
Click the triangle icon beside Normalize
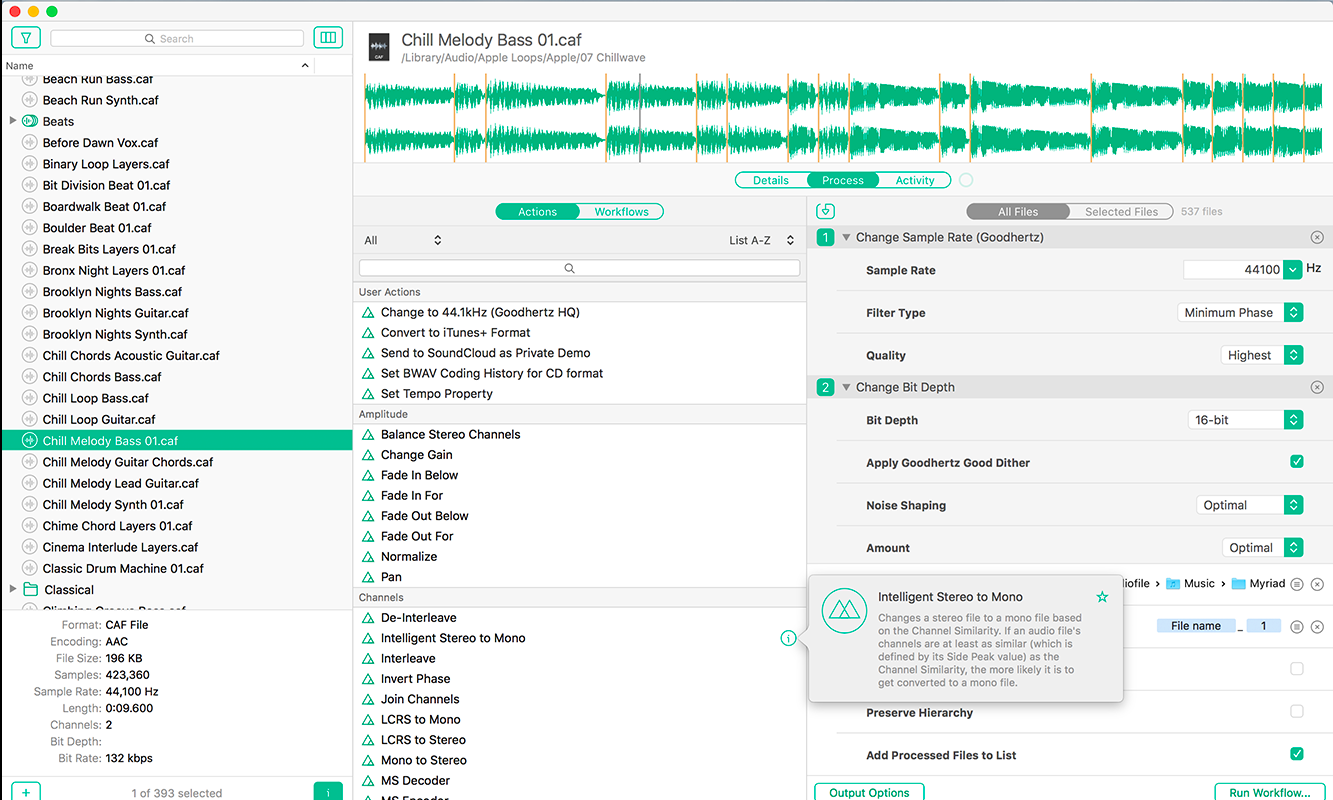point(368,557)
